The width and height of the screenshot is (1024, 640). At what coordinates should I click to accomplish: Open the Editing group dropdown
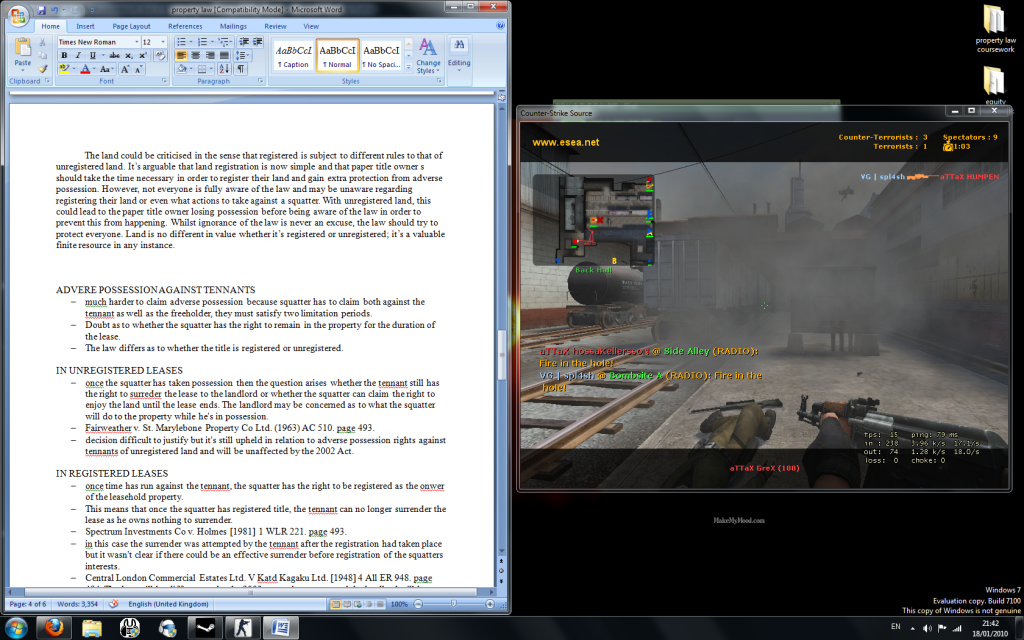pos(459,56)
